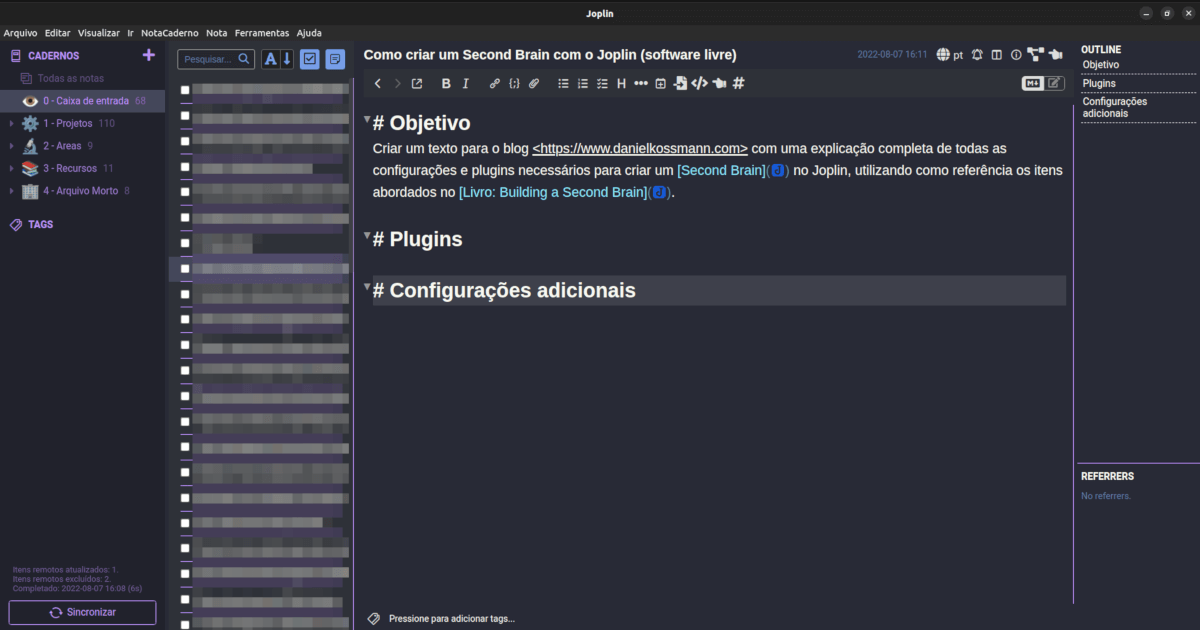This screenshot has height=630, width=1200.
Task: Add tags via Pressione para adicionar tags
Action: pos(452,619)
